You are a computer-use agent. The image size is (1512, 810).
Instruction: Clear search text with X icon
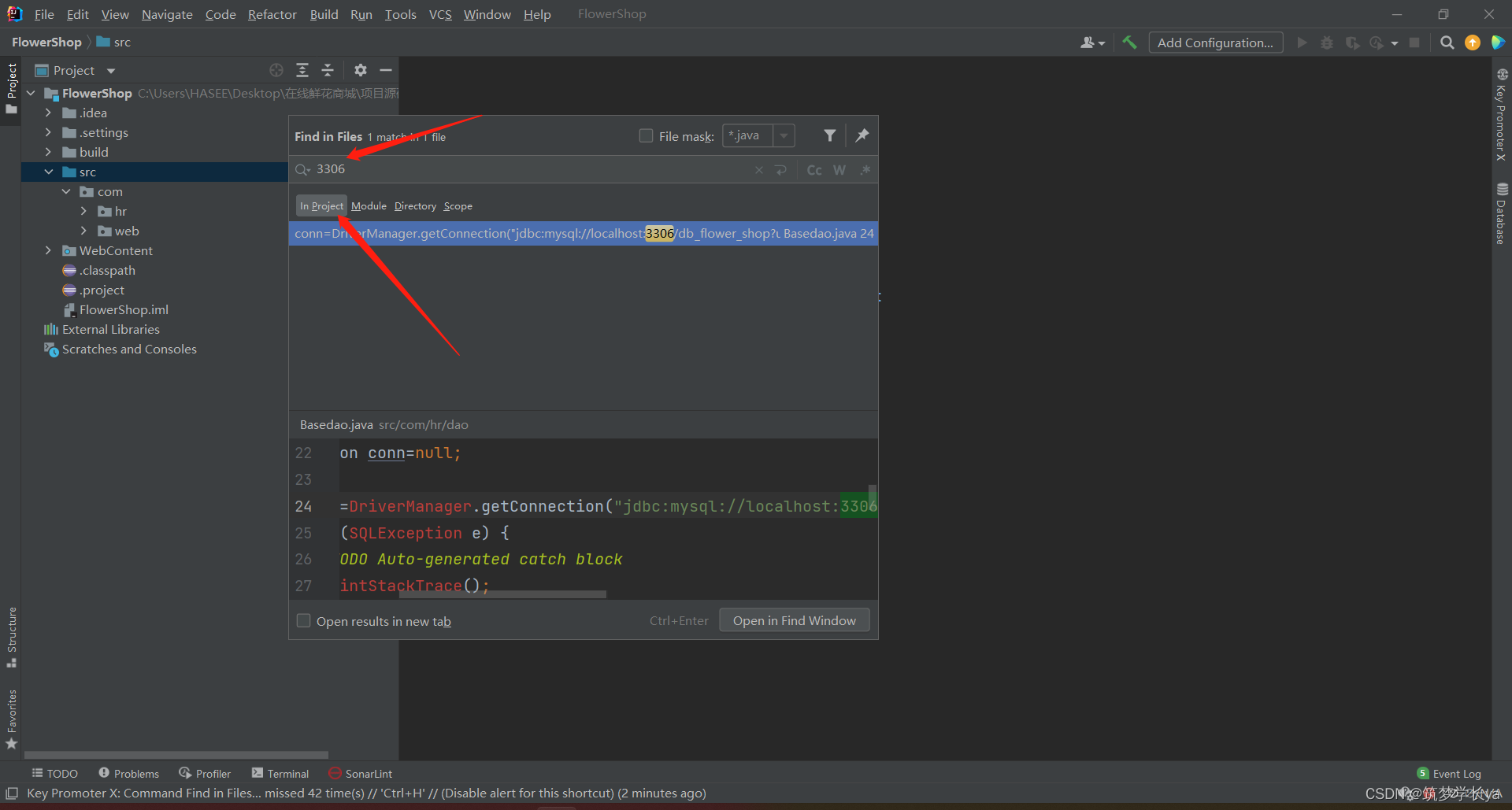(758, 170)
